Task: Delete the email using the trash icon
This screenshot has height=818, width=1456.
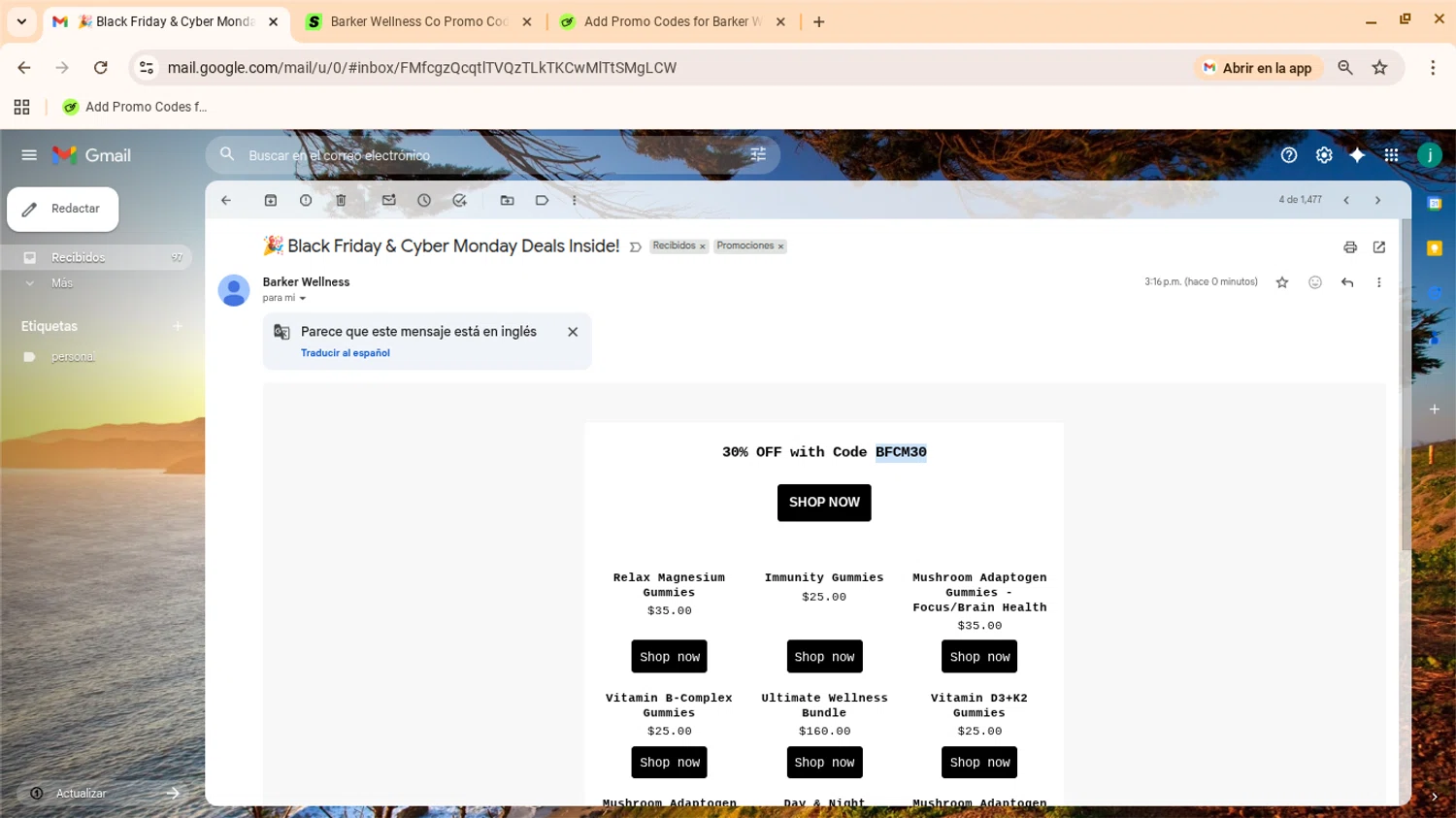Action: 341,200
